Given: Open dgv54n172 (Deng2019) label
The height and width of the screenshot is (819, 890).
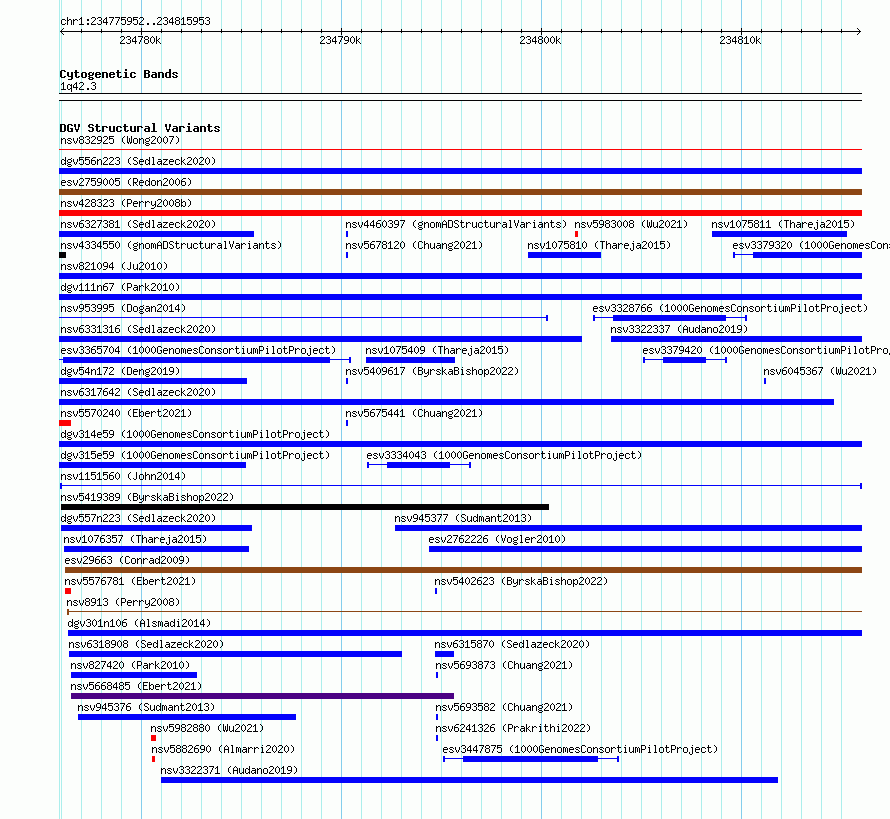Looking at the screenshot, I should 120,371.
